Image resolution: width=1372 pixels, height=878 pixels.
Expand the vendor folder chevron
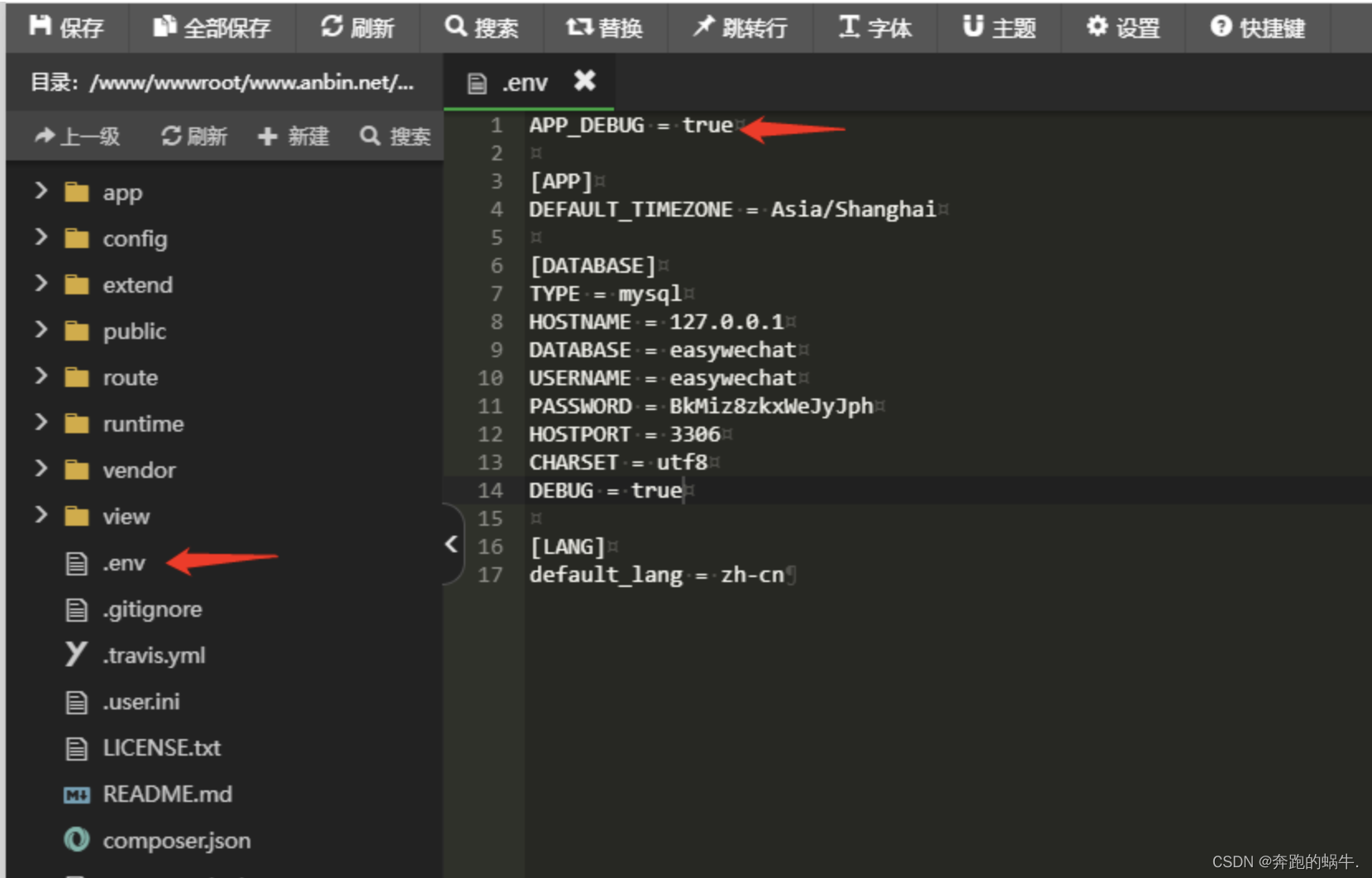point(40,469)
